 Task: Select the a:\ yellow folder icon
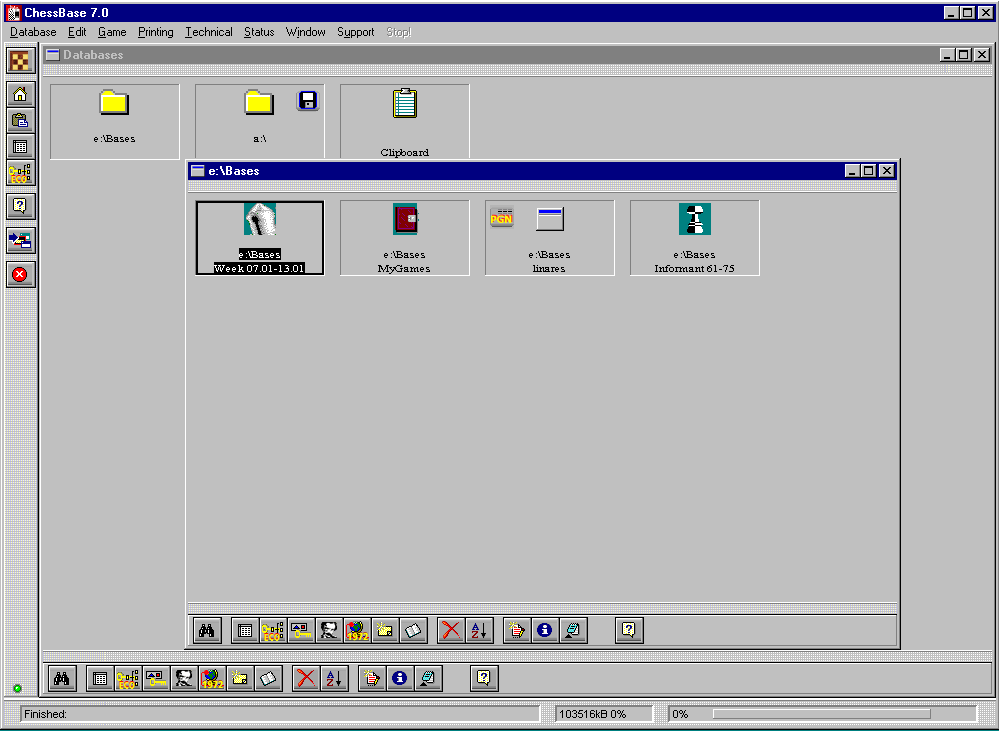(x=259, y=103)
